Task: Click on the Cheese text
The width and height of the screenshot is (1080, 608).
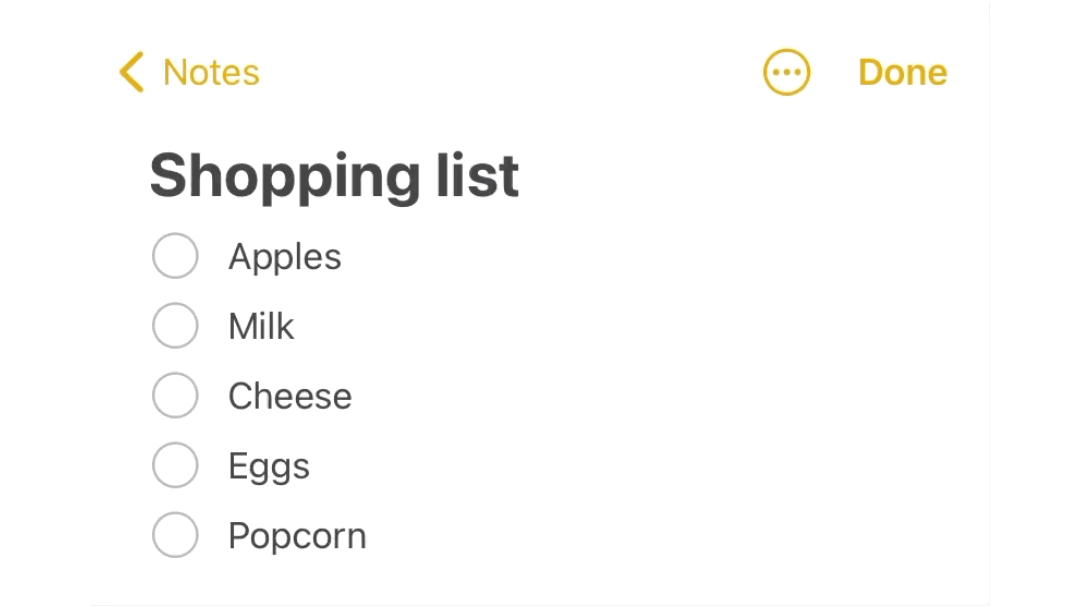Action: [x=290, y=397]
